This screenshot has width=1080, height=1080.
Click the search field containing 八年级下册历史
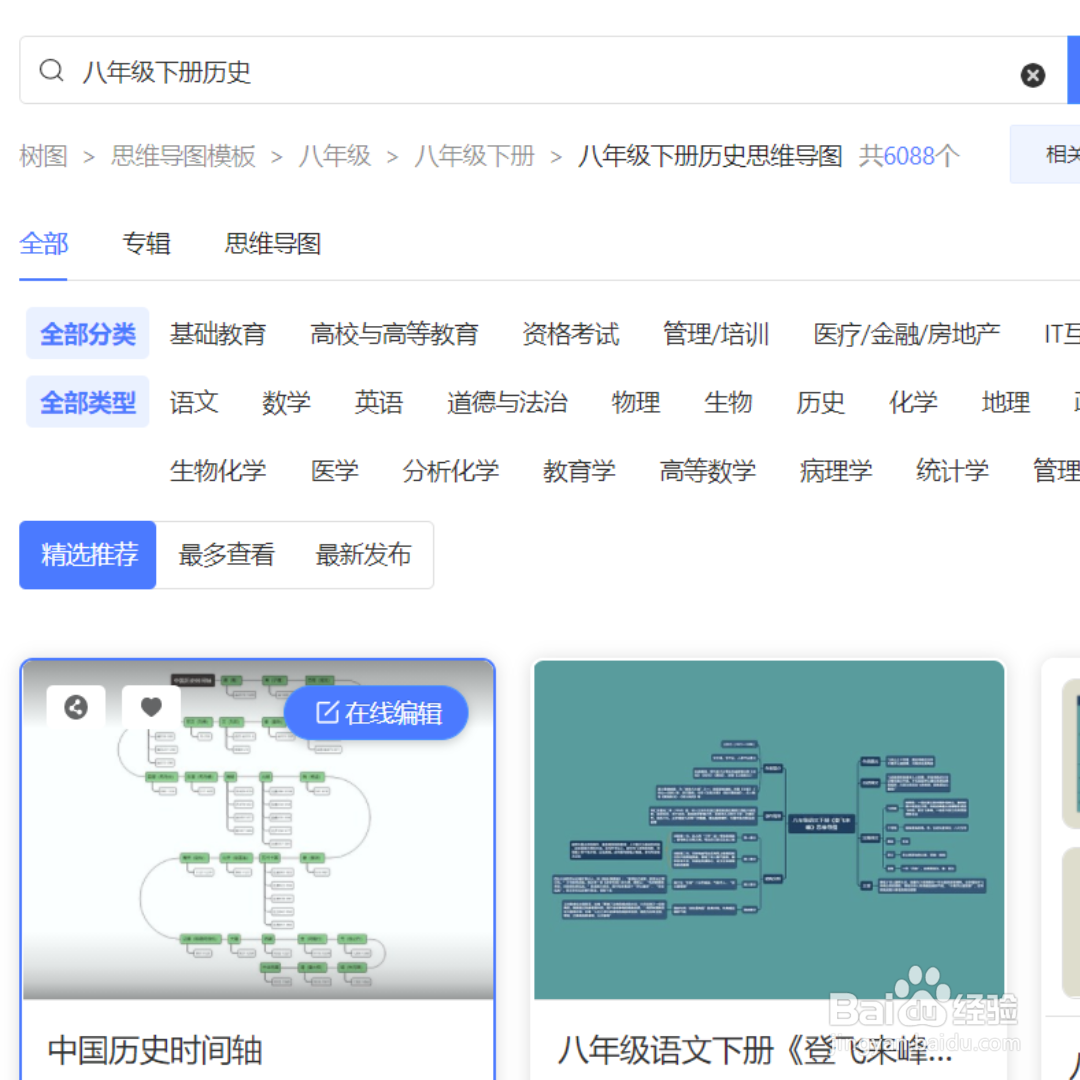pyautogui.click(x=543, y=70)
